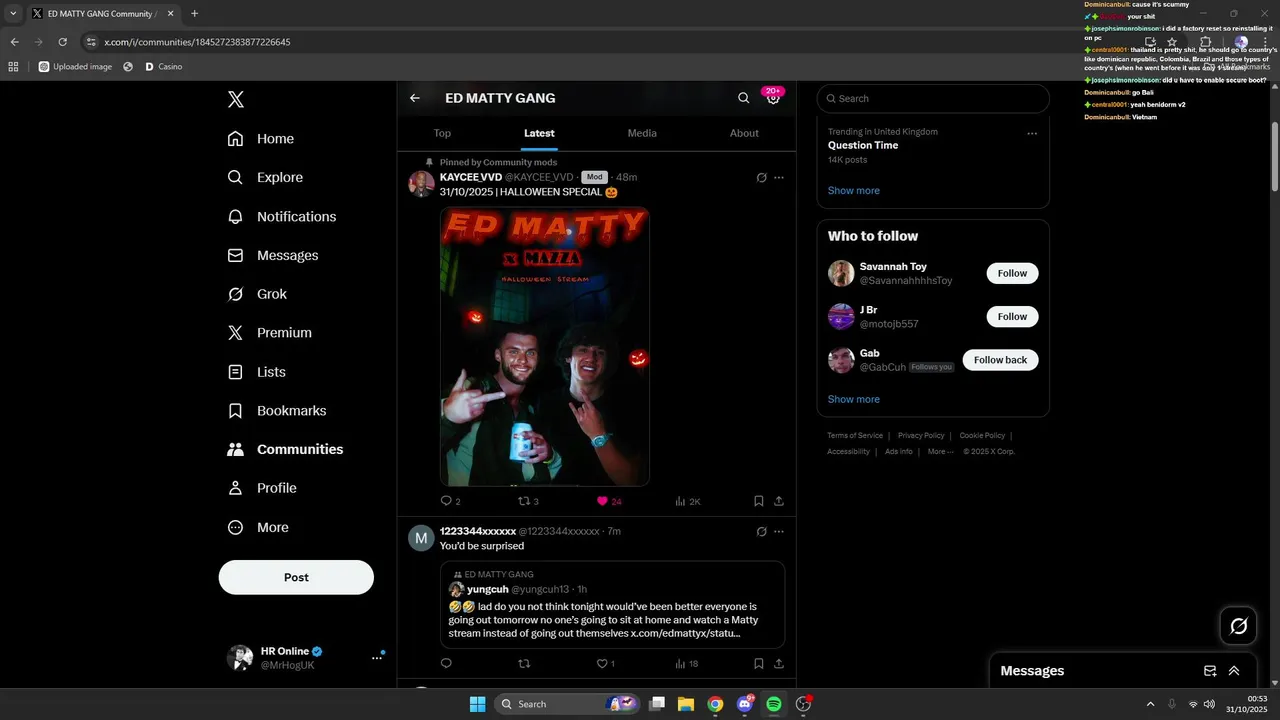Open Messages in sidebar navigation

tap(273, 255)
